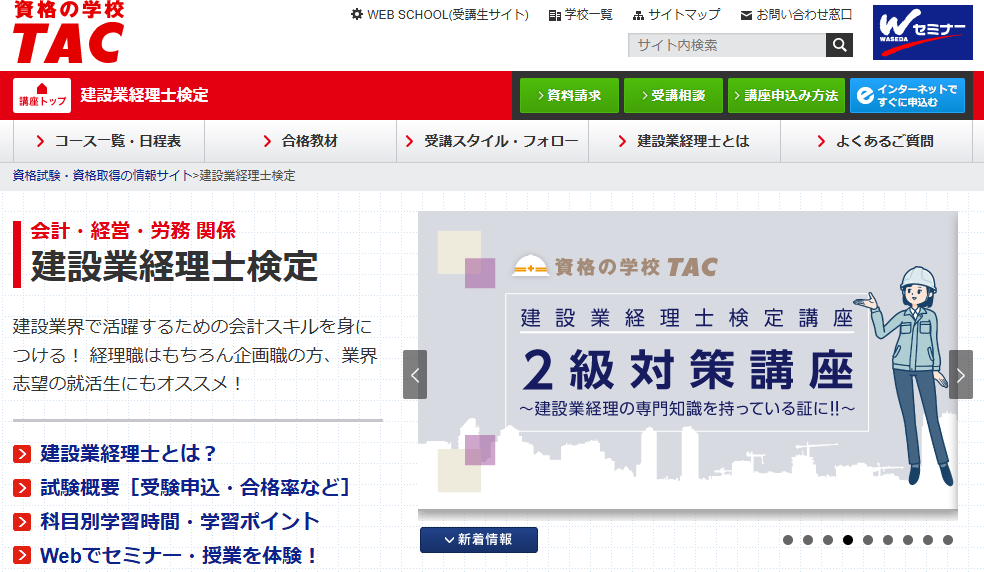Open the 建設業経理士とは menu
984x572 pixels.
pos(685,141)
